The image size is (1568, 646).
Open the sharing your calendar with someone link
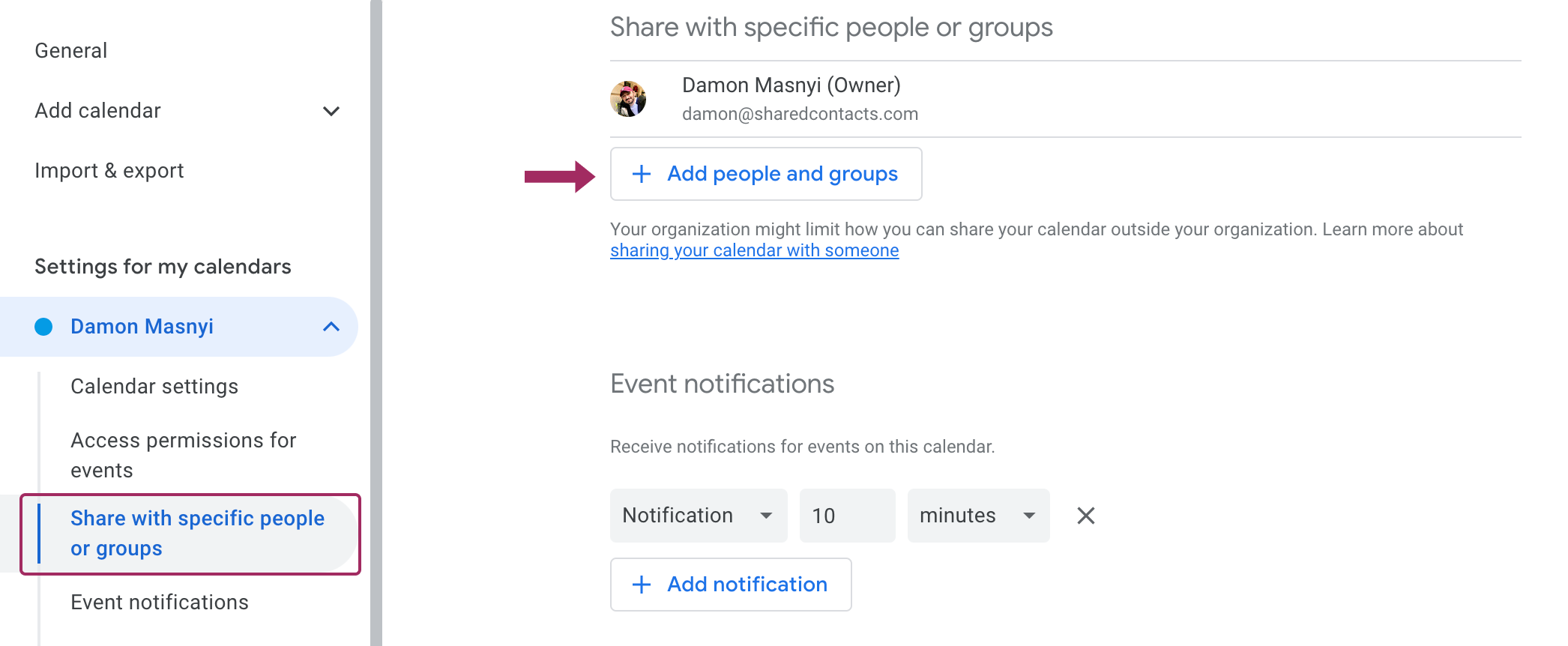(754, 250)
